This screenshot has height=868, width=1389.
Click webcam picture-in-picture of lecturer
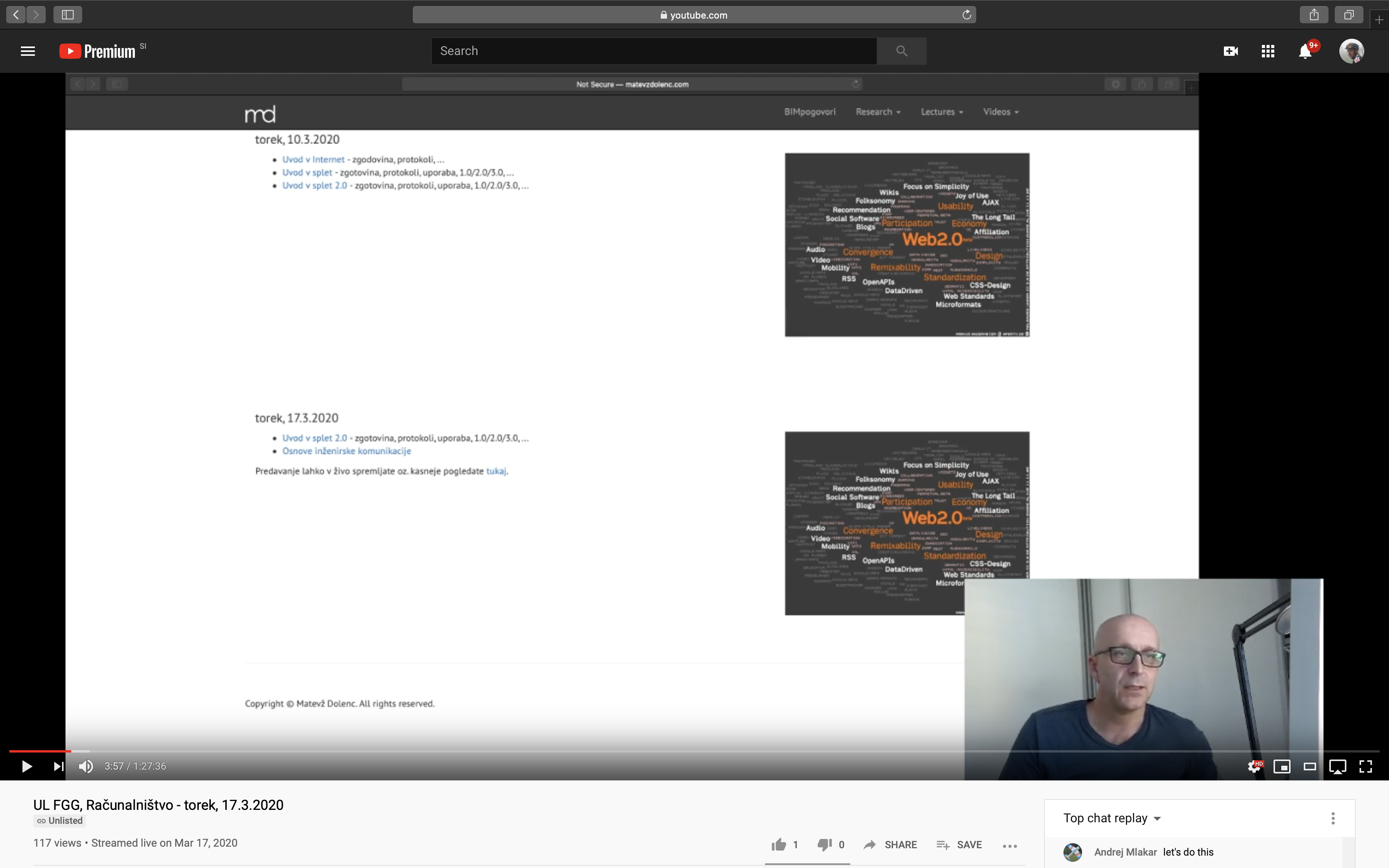(x=1143, y=679)
